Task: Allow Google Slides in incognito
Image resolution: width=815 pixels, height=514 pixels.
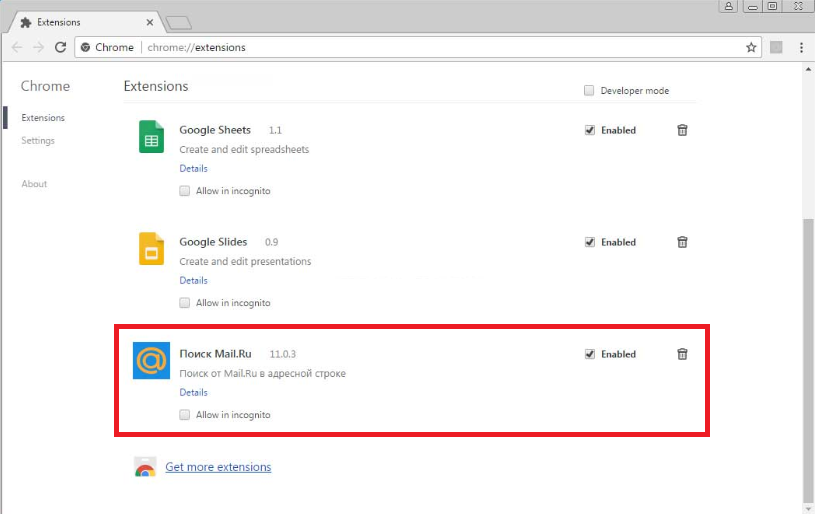Action: tap(185, 302)
